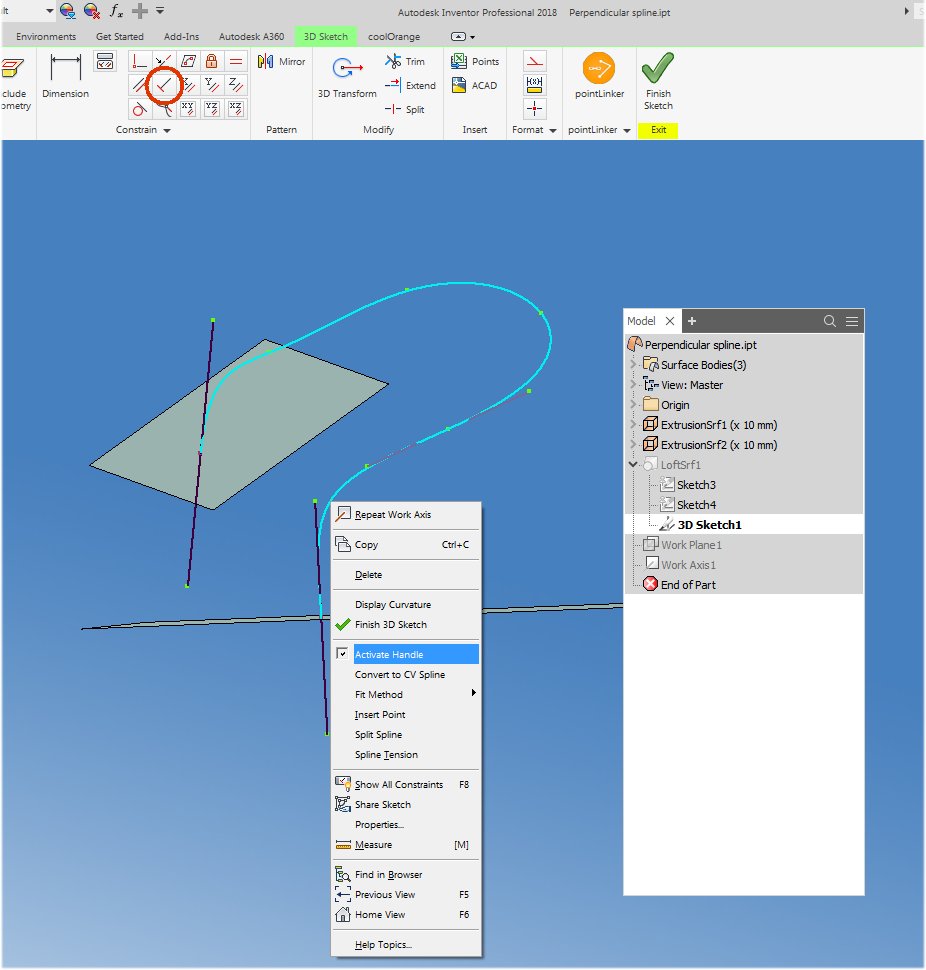The height and width of the screenshot is (970, 926).
Task: Toggle Display Curvature for the spline
Action: click(x=394, y=604)
